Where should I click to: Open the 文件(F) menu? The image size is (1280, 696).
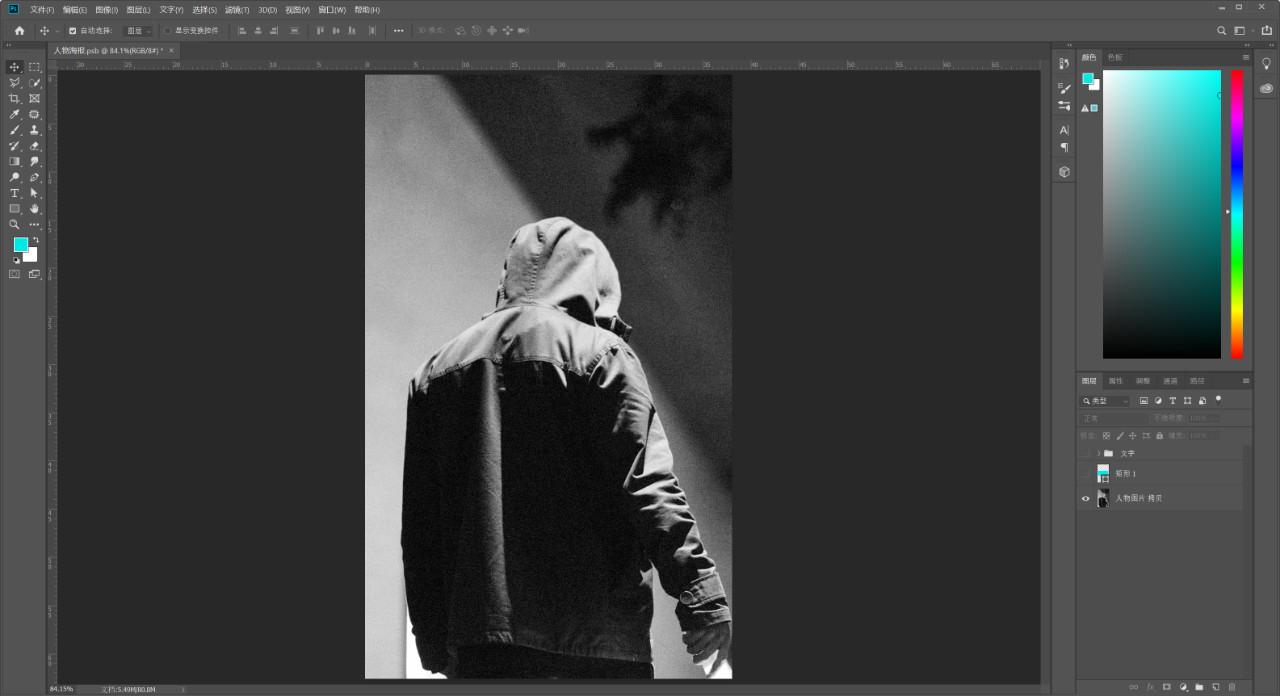[x=42, y=9]
